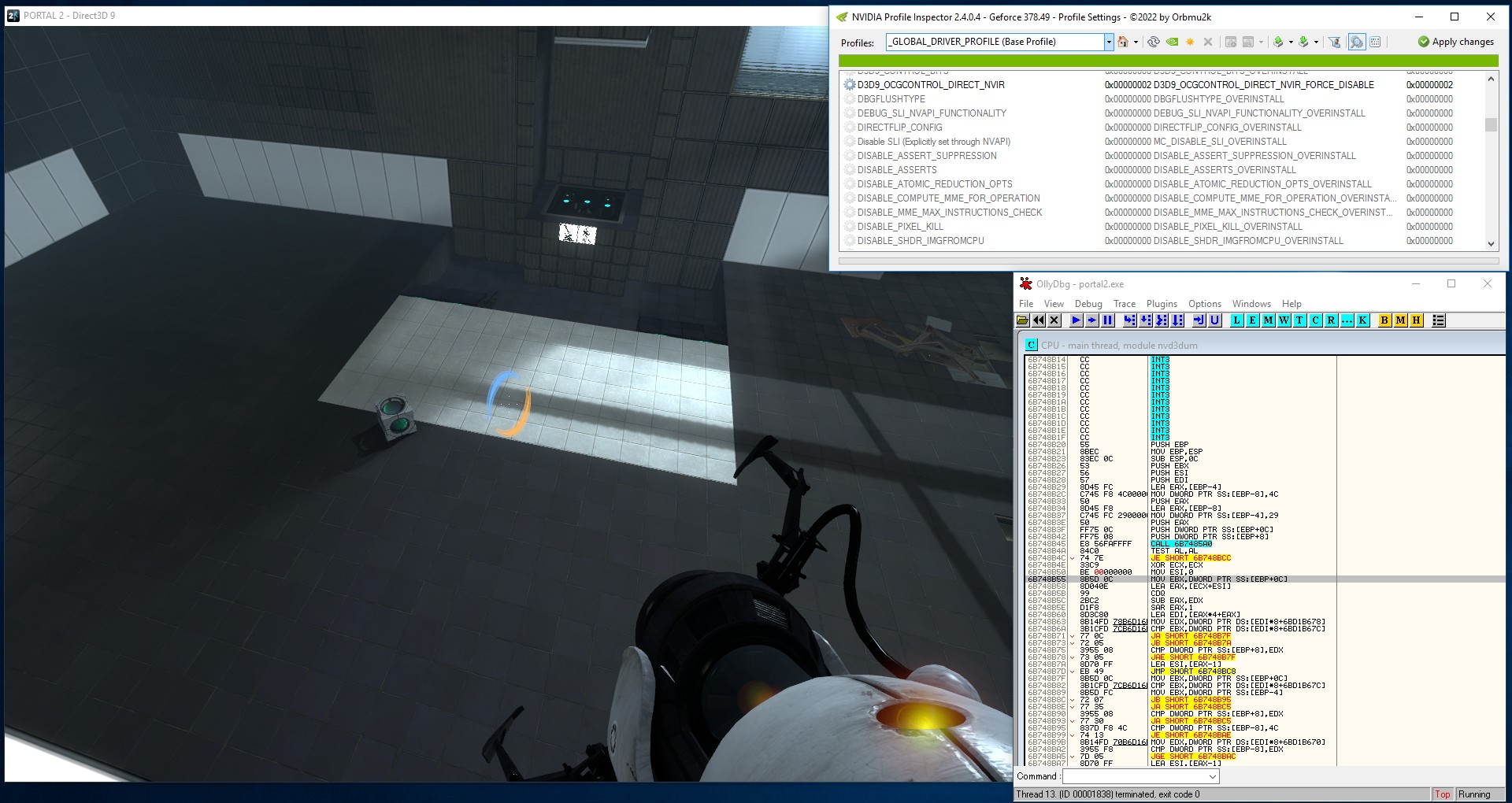Select the D3D9_OCGCONTROL_DIRECT_NVIR setting row
The width and height of the screenshot is (1512, 803).
pyautogui.click(x=1162, y=85)
